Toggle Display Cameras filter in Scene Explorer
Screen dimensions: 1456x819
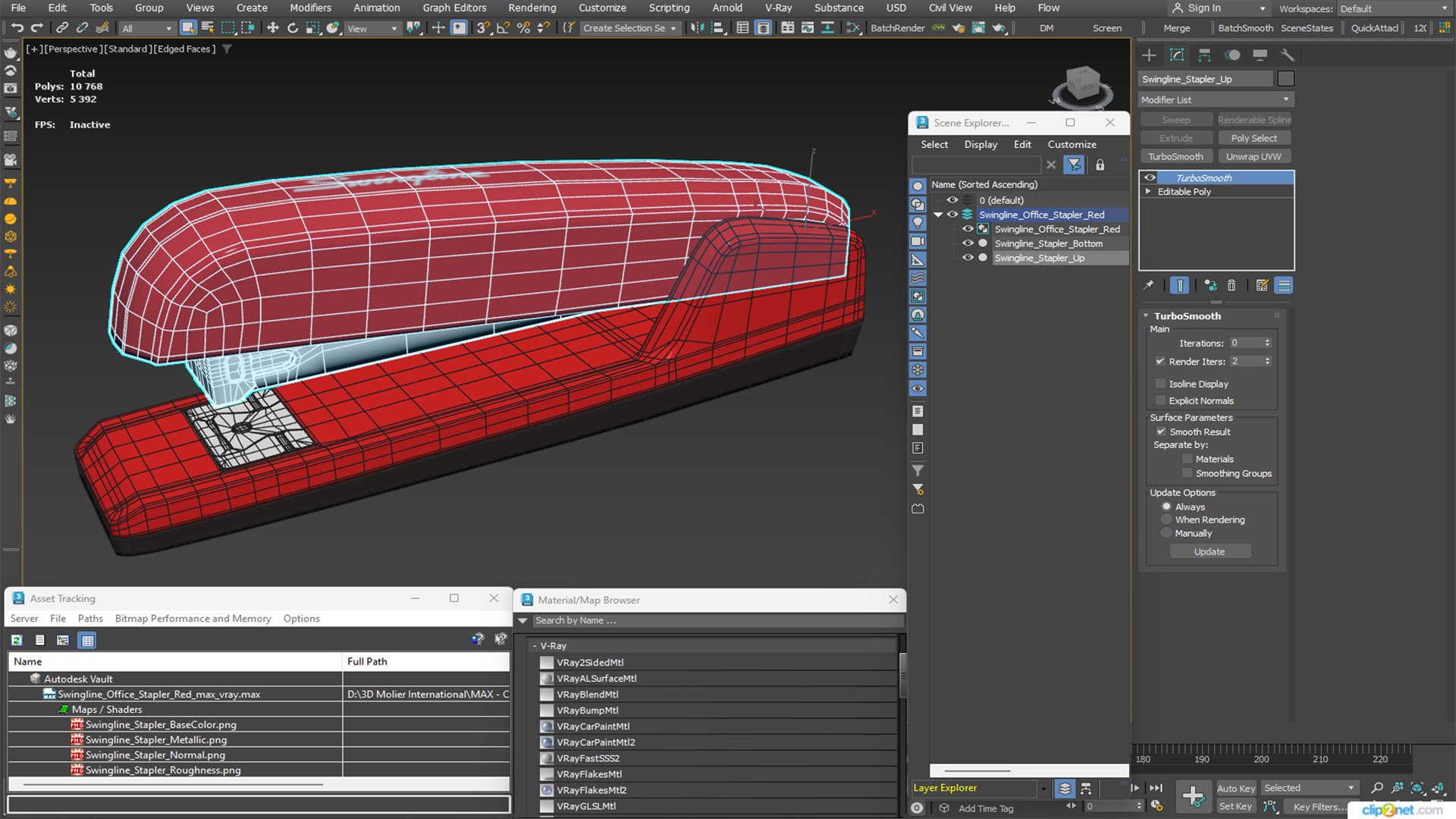click(x=918, y=241)
